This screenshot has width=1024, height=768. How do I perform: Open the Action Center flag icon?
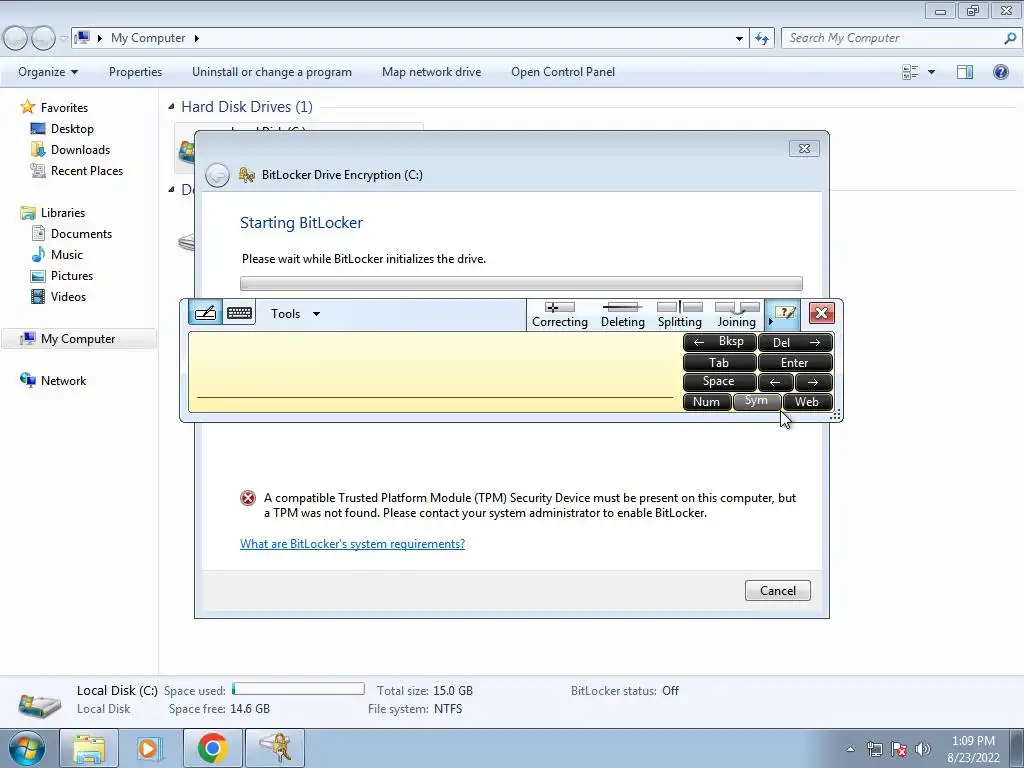pos(899,749)
